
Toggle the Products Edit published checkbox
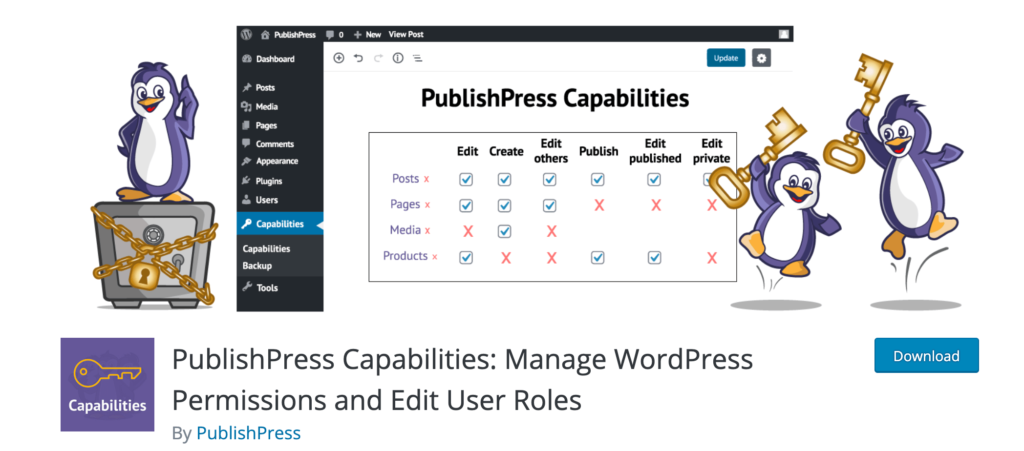pyautogui.click(x=654, y=257)
